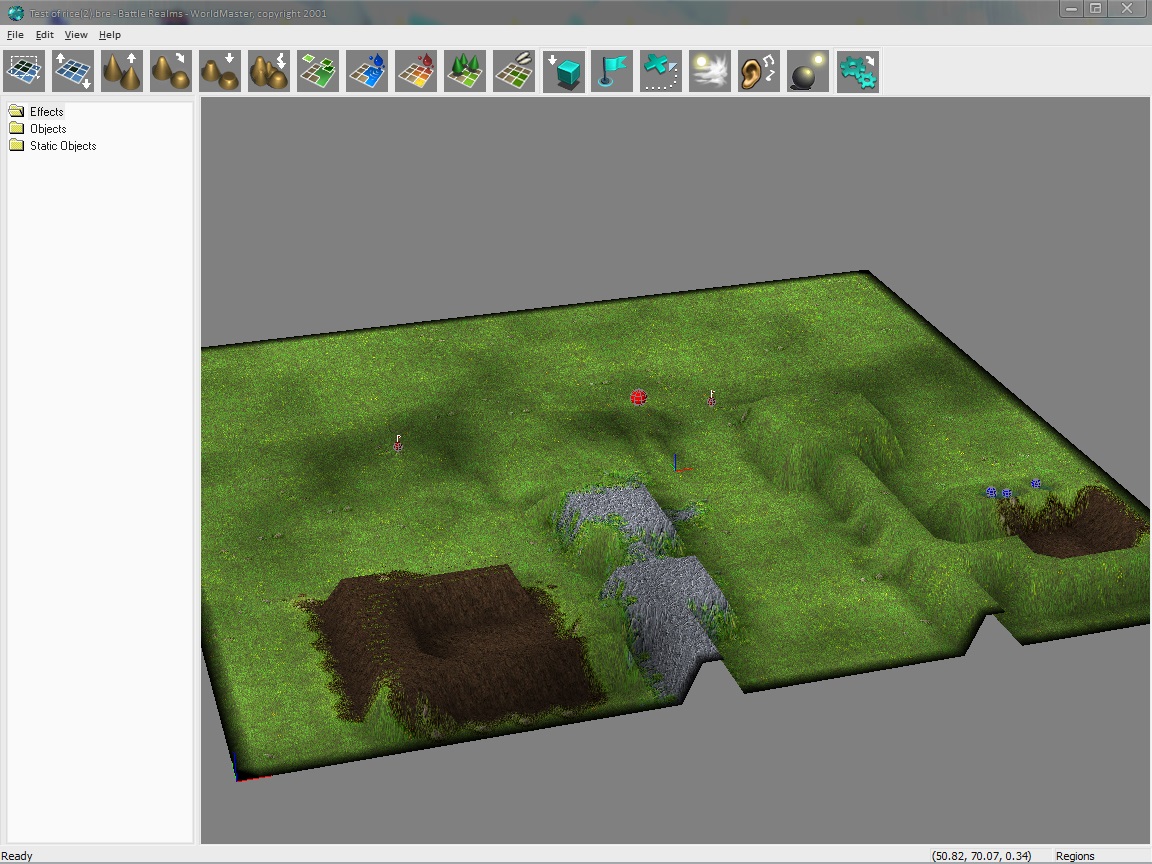Select the flag marker on left hill
This screenshot has height=864, width=1152.
click(397, 442)
